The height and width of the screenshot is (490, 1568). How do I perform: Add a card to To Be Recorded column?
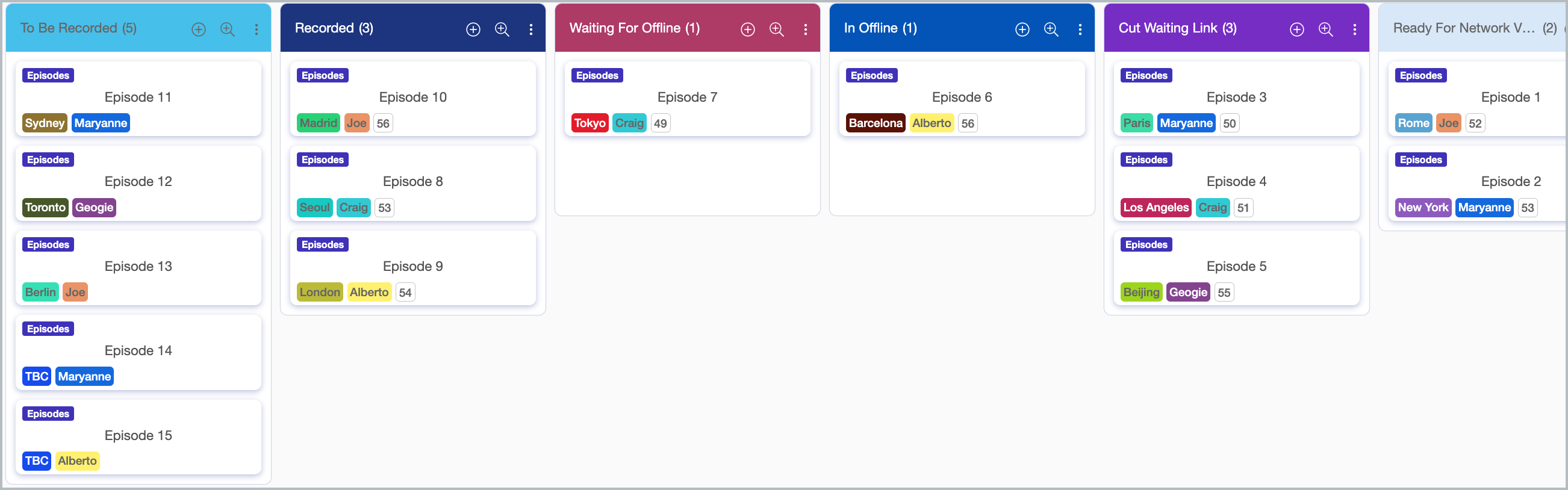(199, 29)
